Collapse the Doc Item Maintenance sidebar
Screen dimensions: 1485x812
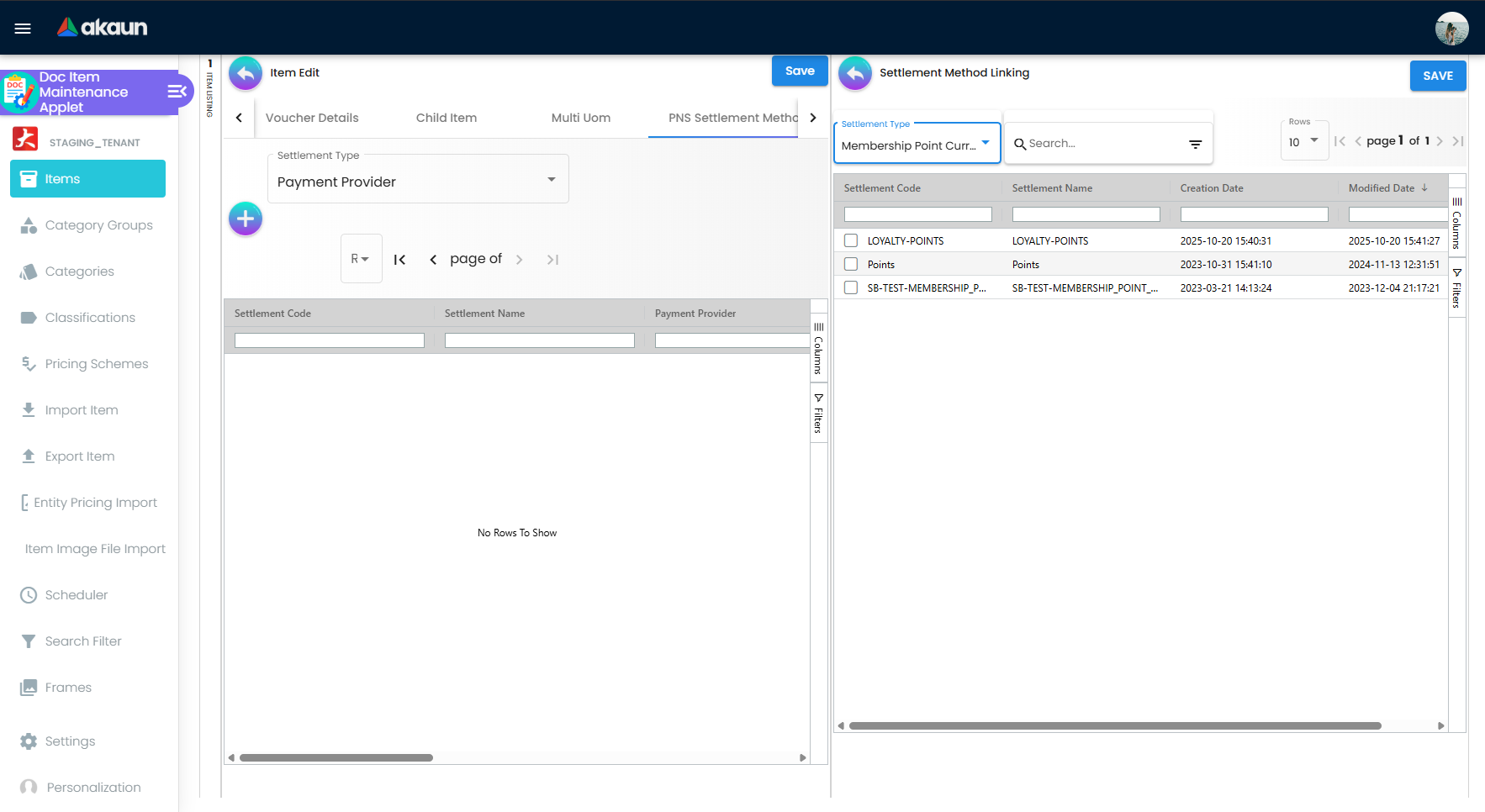pyautogui.click(x=177, y=92)
